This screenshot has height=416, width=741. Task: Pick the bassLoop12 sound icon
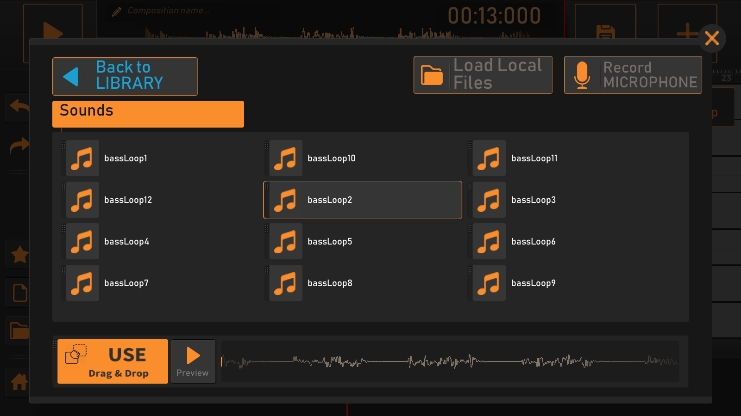point(83,200)
